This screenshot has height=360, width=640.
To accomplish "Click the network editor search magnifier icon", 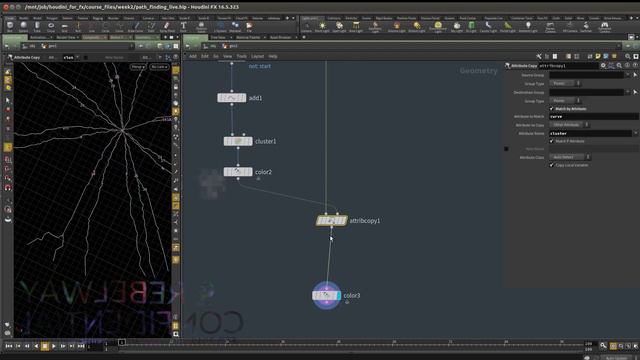I will click(628, 56).
